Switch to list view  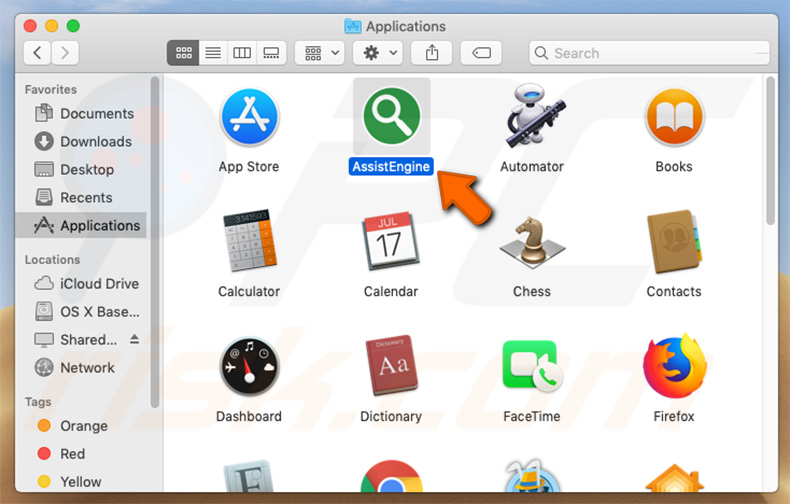213,53
